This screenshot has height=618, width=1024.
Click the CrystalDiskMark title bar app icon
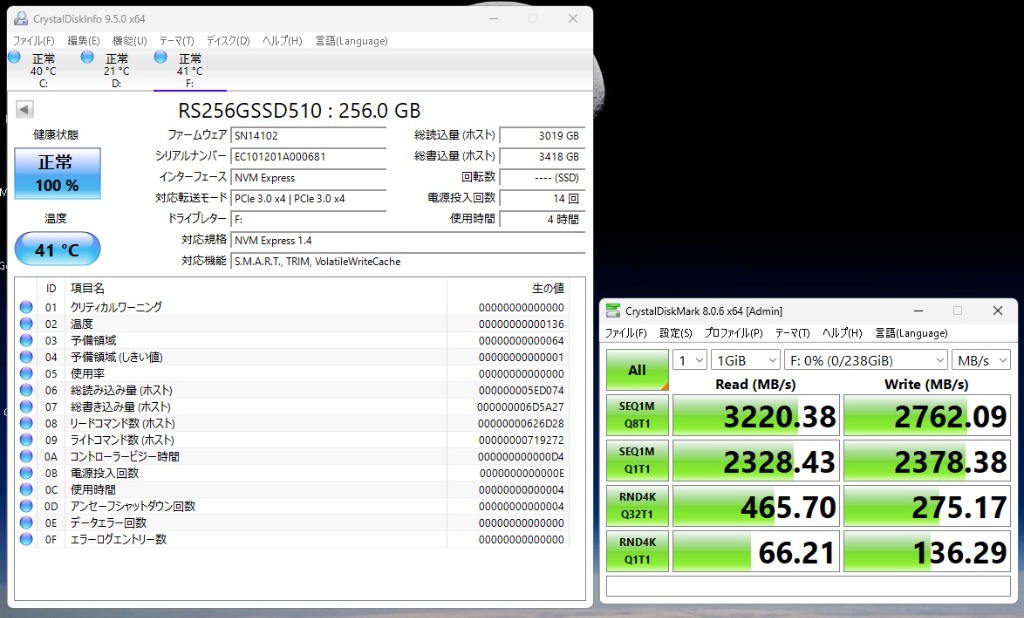(x=613, y=311)
